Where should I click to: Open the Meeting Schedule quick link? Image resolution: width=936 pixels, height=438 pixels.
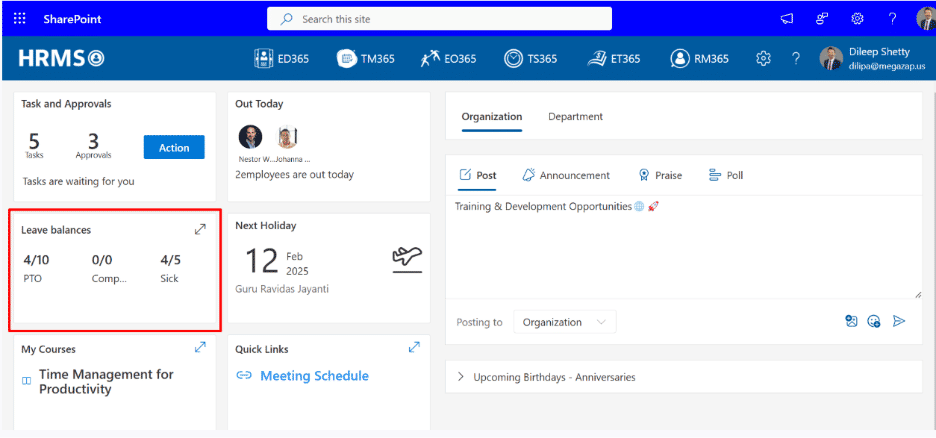(314, 376)
